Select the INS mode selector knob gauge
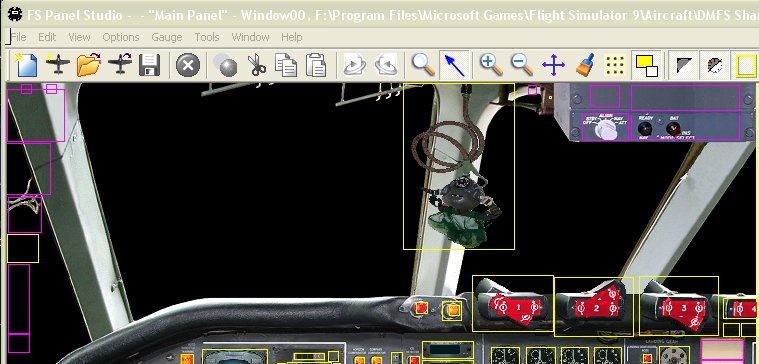 click(x=606, y=127)
